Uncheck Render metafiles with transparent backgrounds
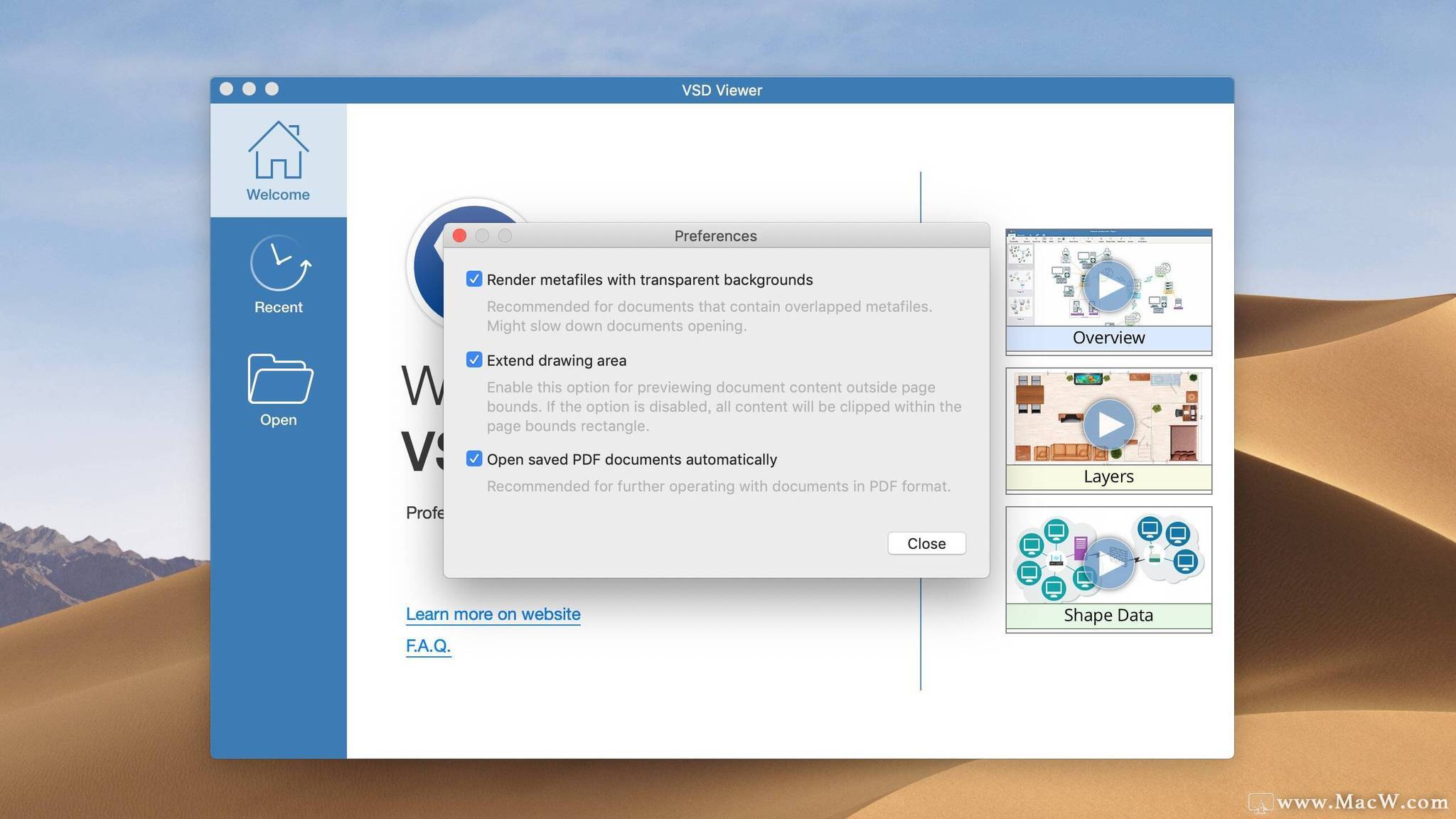 point(474,279)
